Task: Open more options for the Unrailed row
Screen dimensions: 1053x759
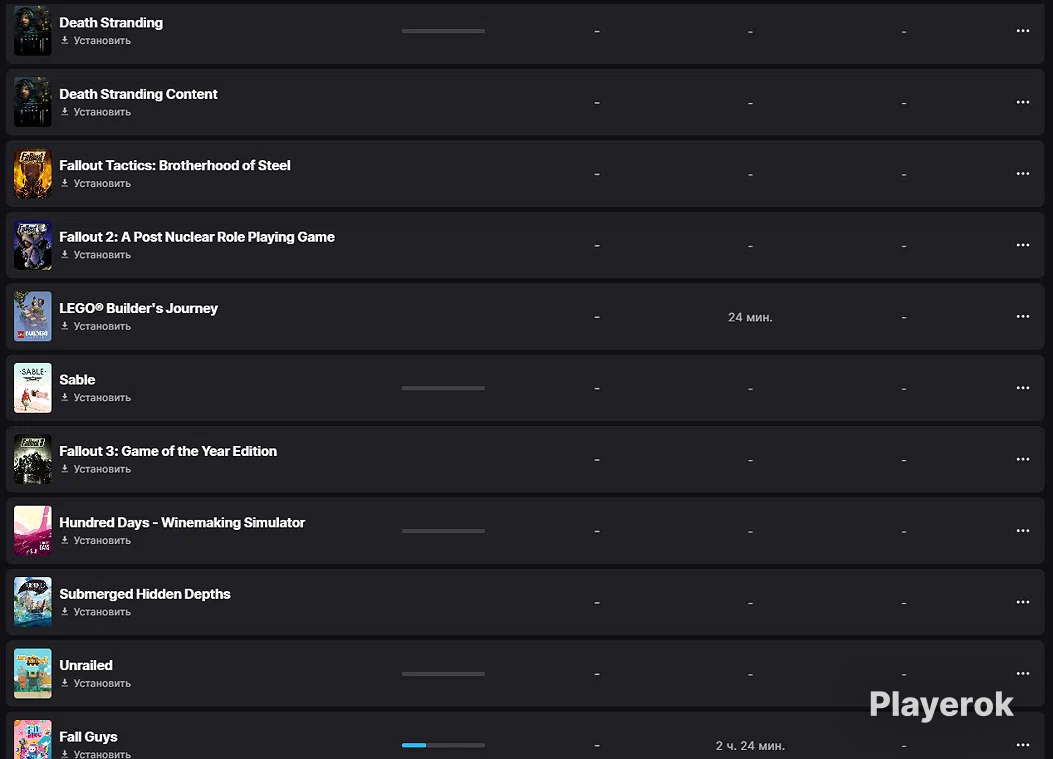Action: [x=1022, y=673]
